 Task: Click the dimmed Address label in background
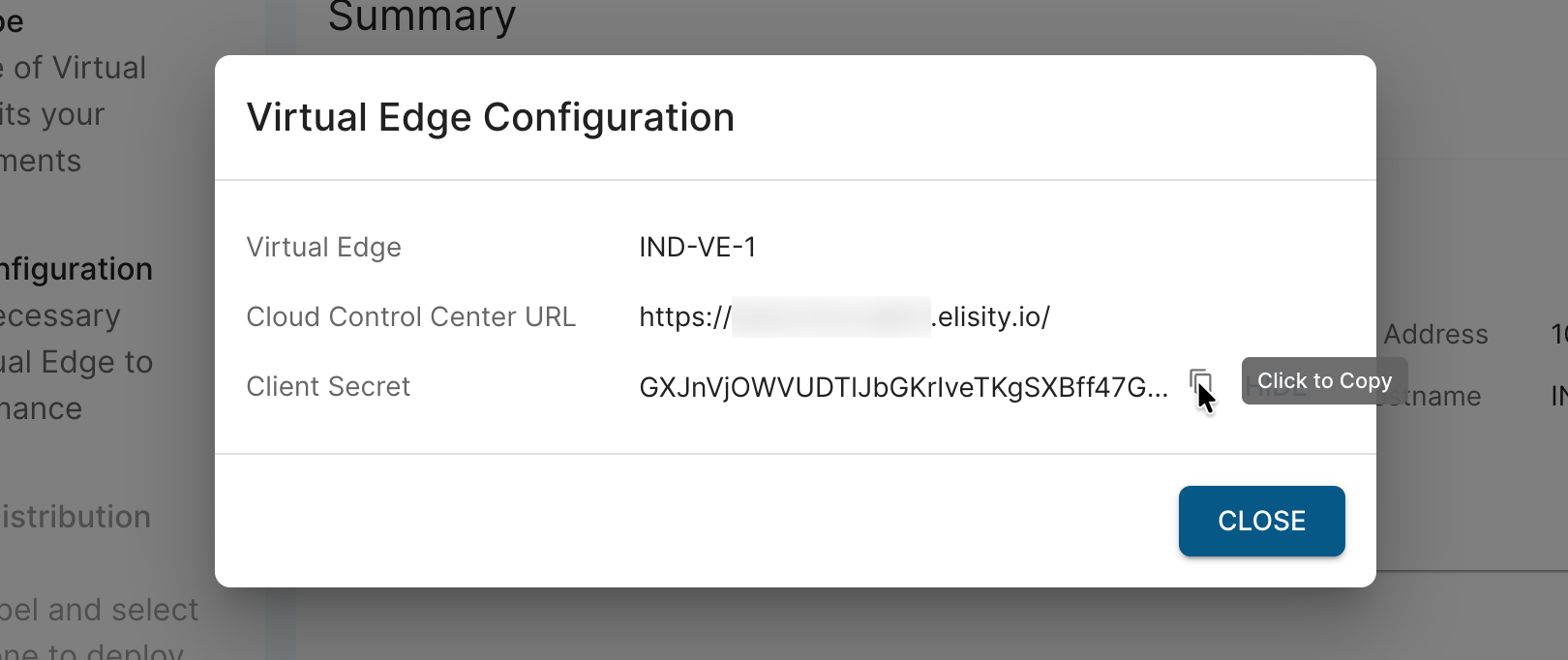click(1435, 334)
